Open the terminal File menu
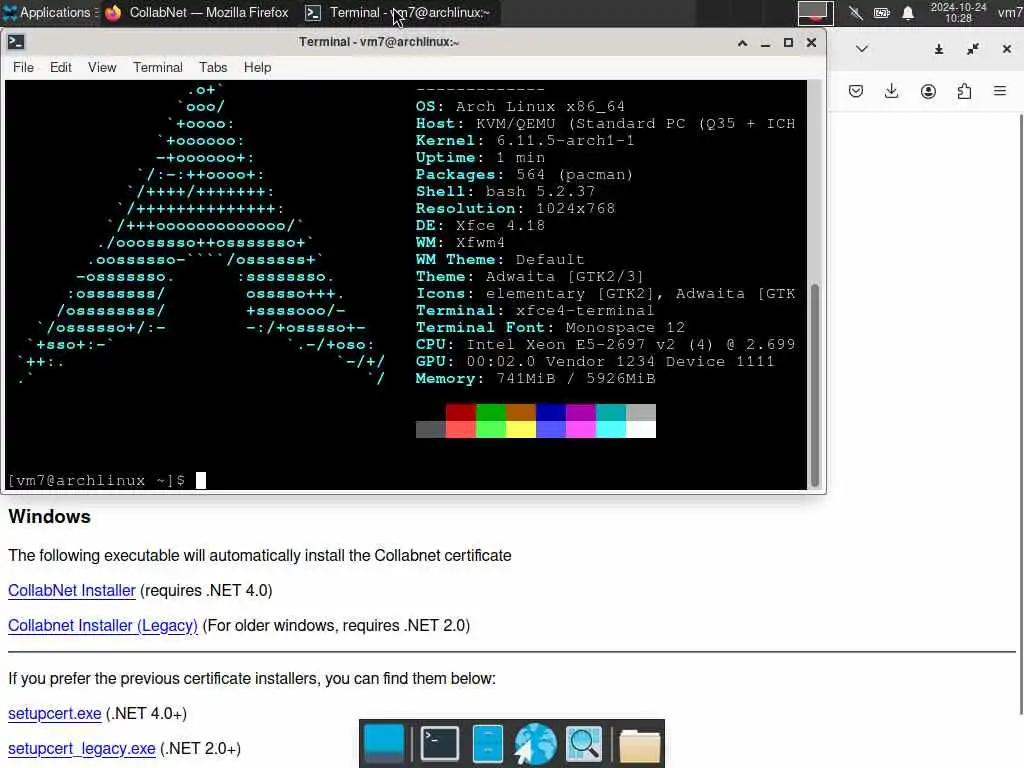 click(24, 67)
